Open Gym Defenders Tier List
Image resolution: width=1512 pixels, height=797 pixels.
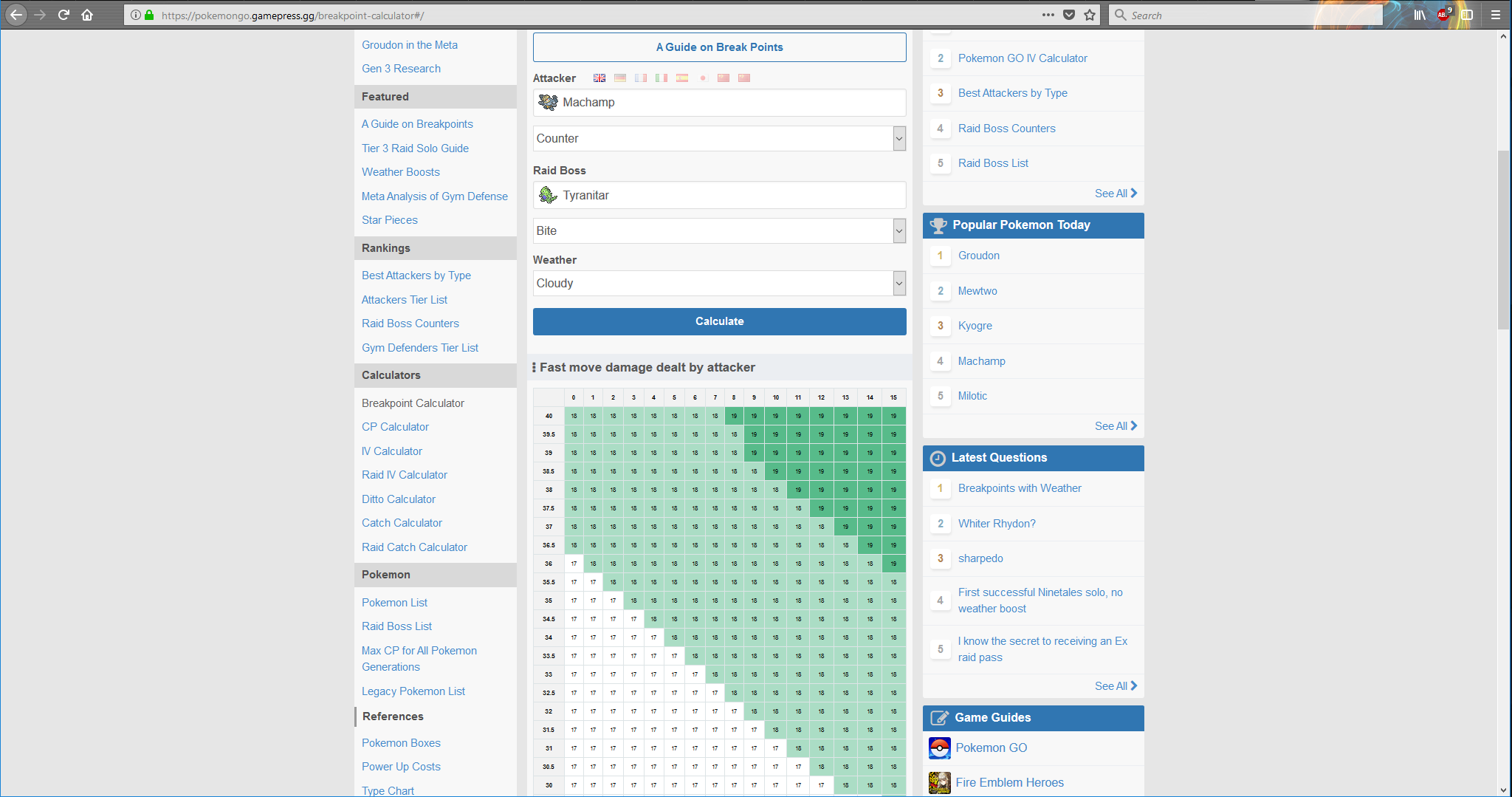(419, 348)
